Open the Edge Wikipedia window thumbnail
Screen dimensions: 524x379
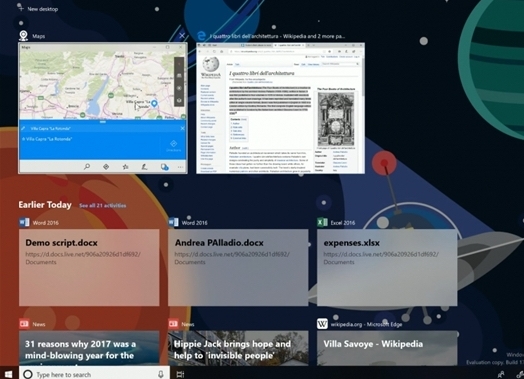280,108
